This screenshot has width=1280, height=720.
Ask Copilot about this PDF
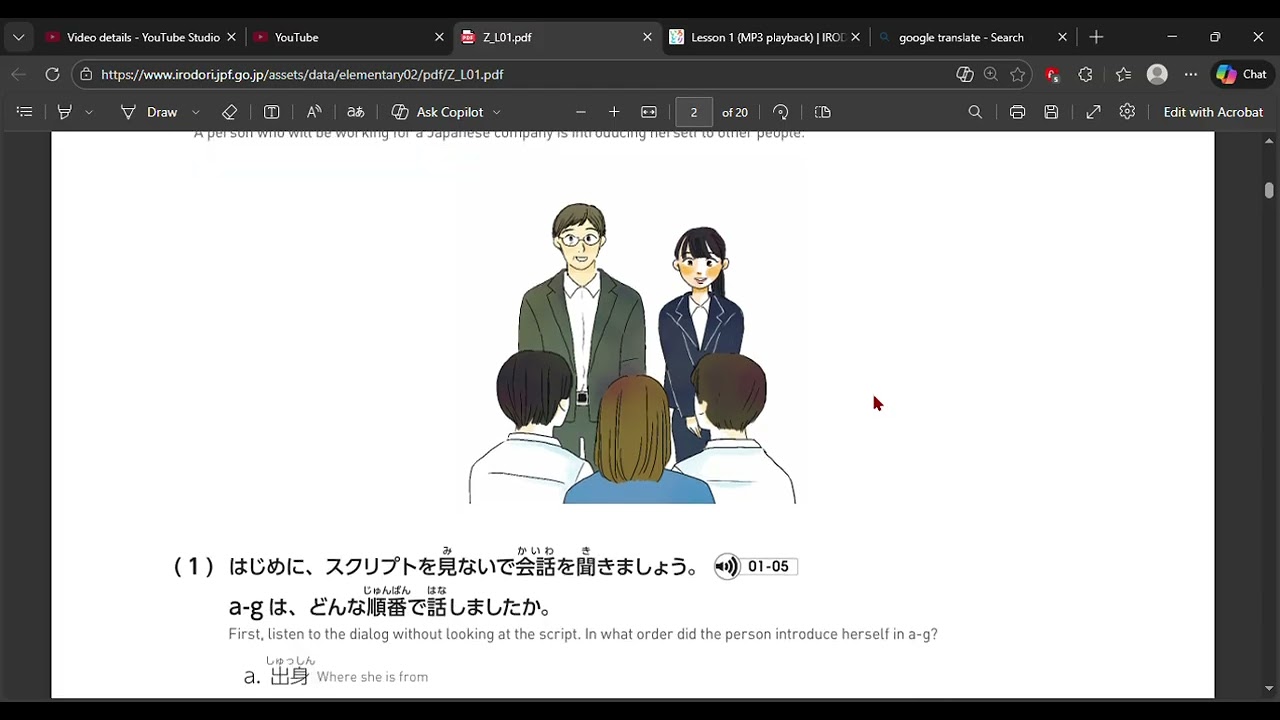pyautogui.click(x=437, y=112)
